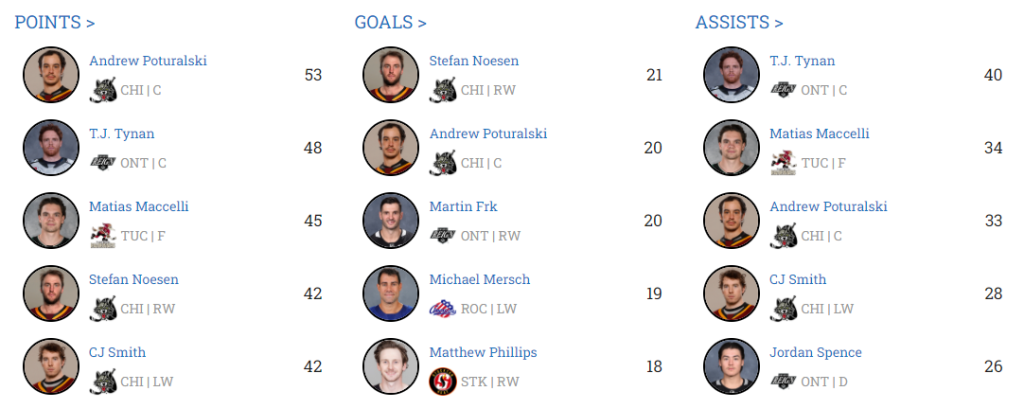Click Ontario Reign logo under Martin Frk
The image size is (1024, 409).
click(443, 235)
